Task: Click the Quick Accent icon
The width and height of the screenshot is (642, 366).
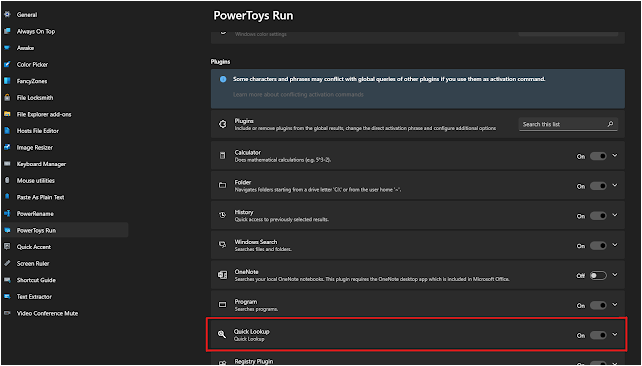Action: 7,247
